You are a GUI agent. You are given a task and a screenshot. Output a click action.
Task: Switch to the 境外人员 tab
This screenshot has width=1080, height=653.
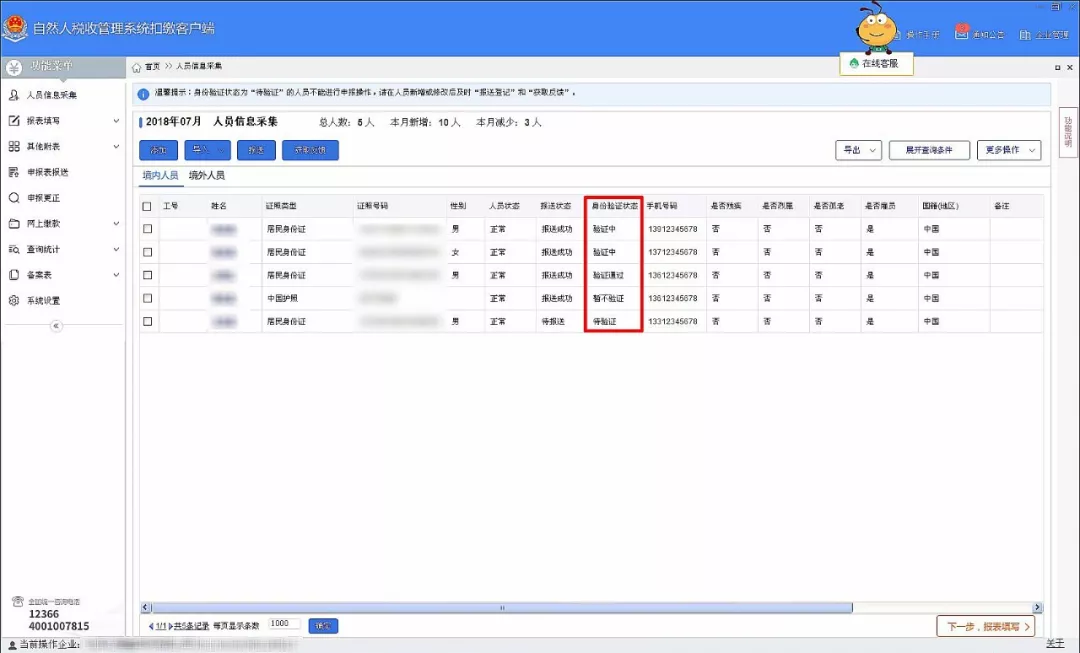207,175
